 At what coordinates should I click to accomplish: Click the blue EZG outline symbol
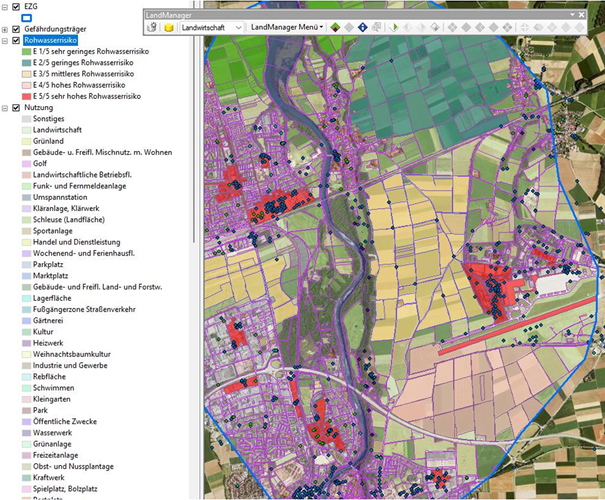click(x=26, y=18)
